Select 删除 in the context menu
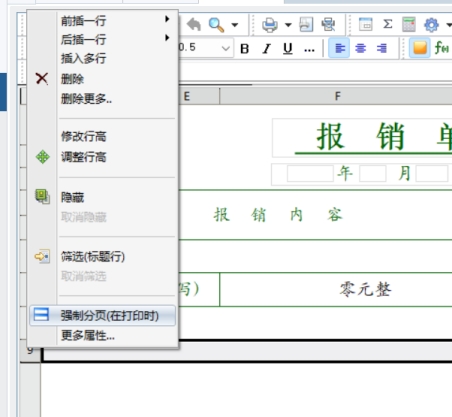The width and height of the screenshot is (452, 417). click(x=102, y=79)
